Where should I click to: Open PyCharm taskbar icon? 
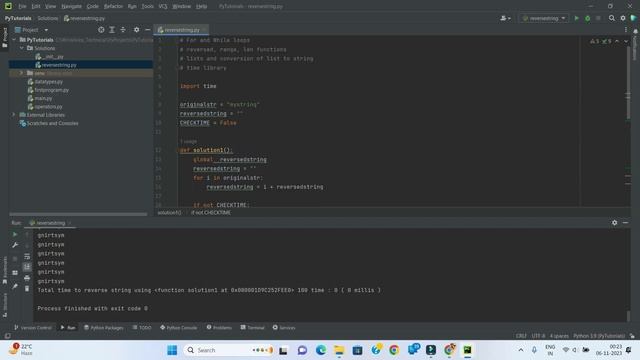point(467,350)
